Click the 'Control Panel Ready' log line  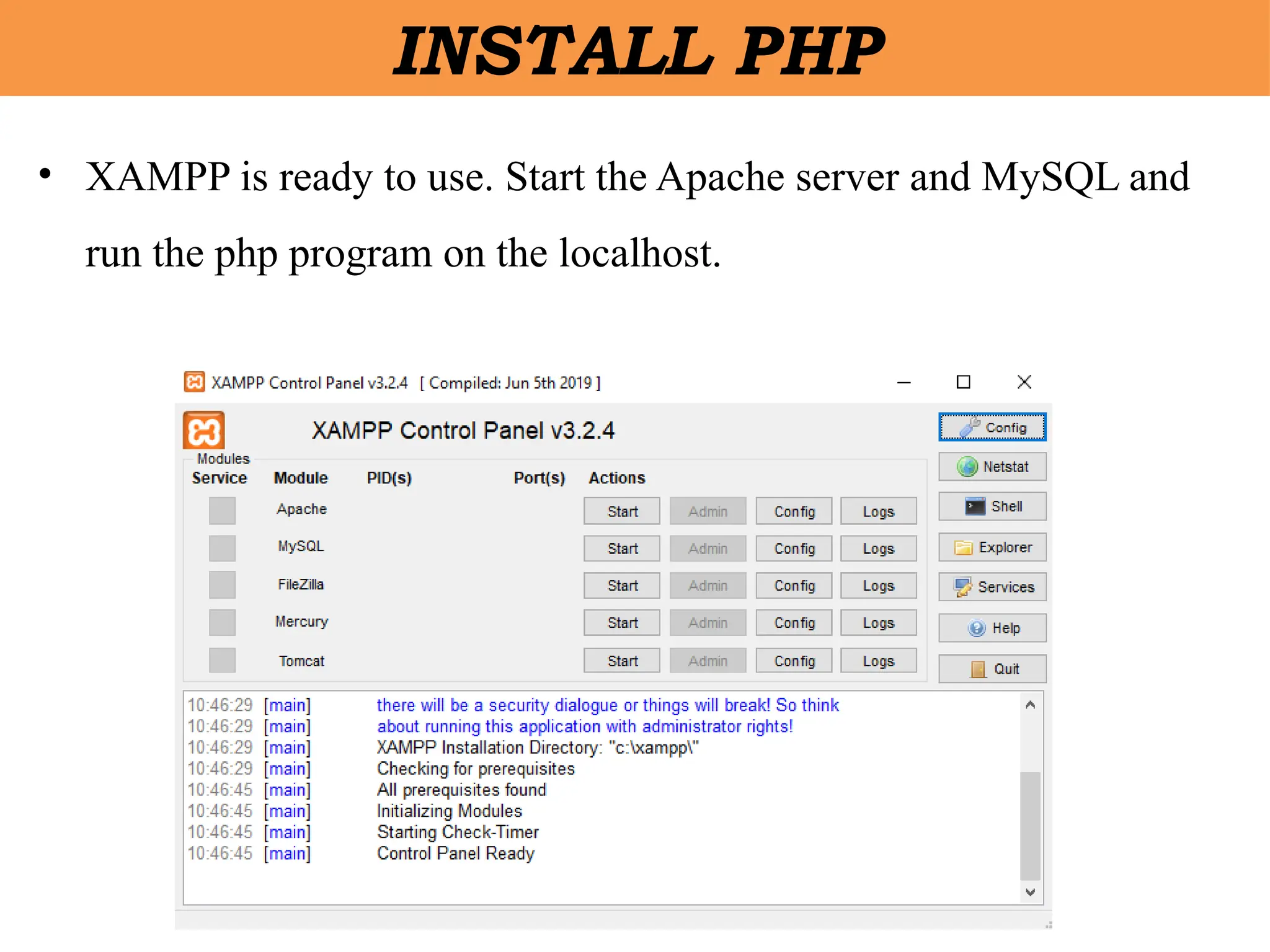click(455, 853)
